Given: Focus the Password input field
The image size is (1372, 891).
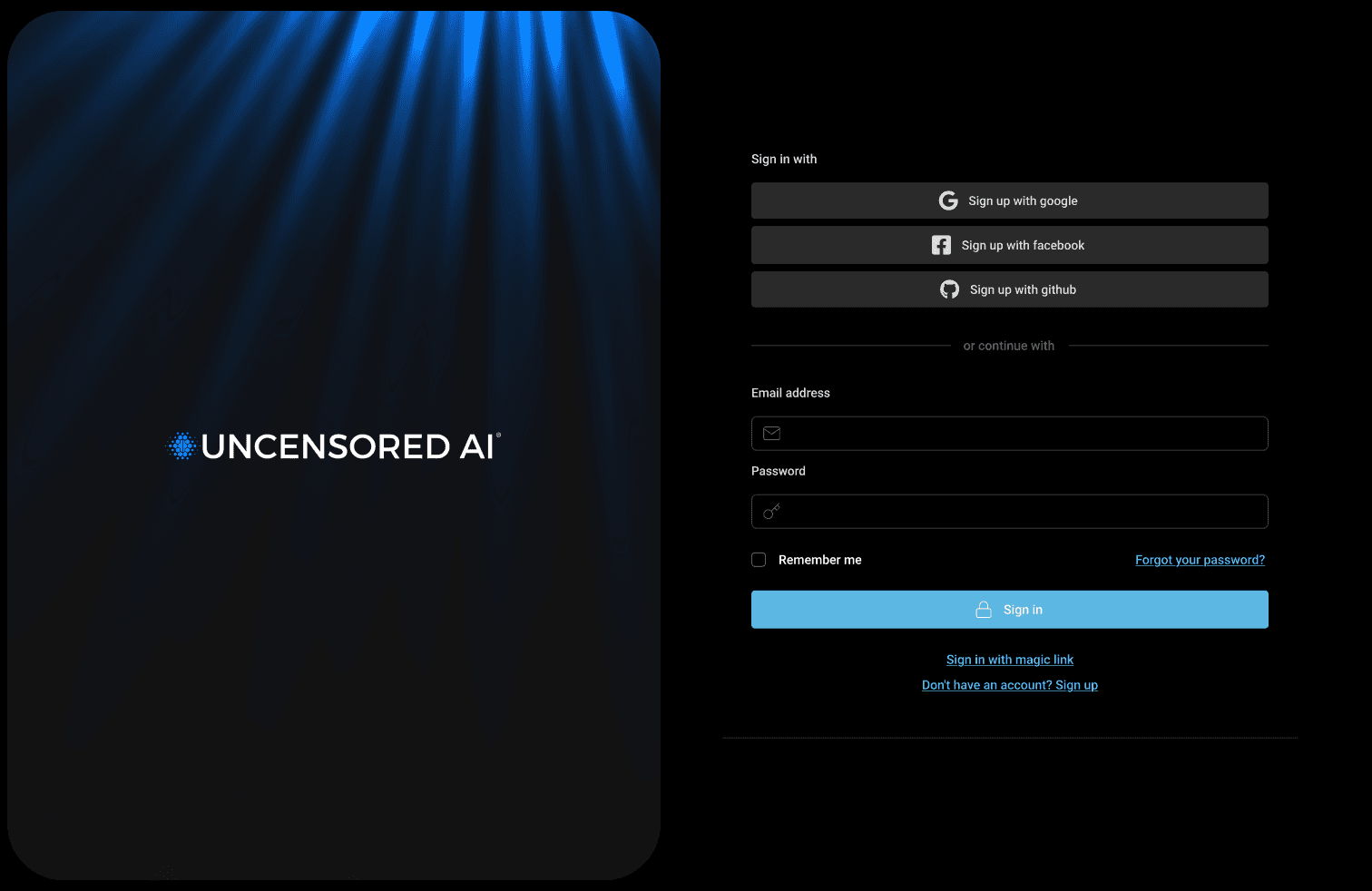Looking at the screenshot, I should [1010, 512].
